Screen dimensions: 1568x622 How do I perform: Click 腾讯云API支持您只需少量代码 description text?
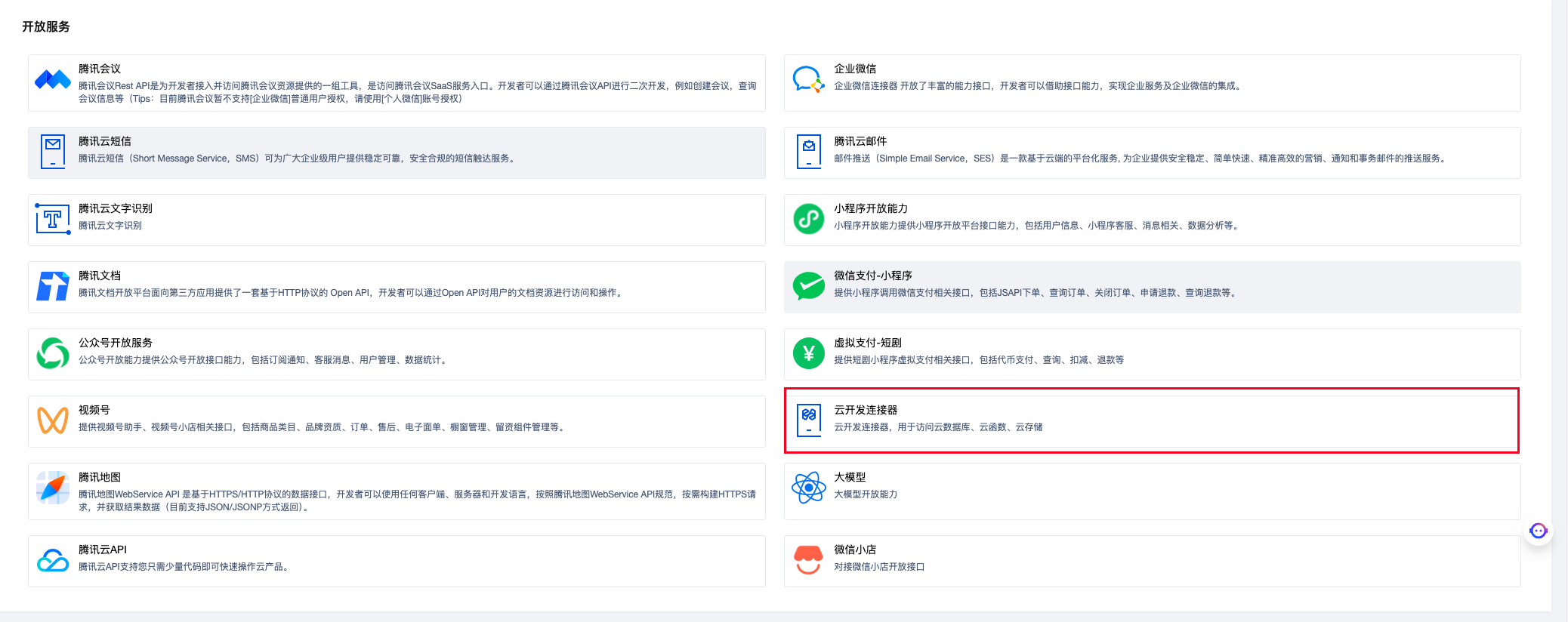point(185,567)
